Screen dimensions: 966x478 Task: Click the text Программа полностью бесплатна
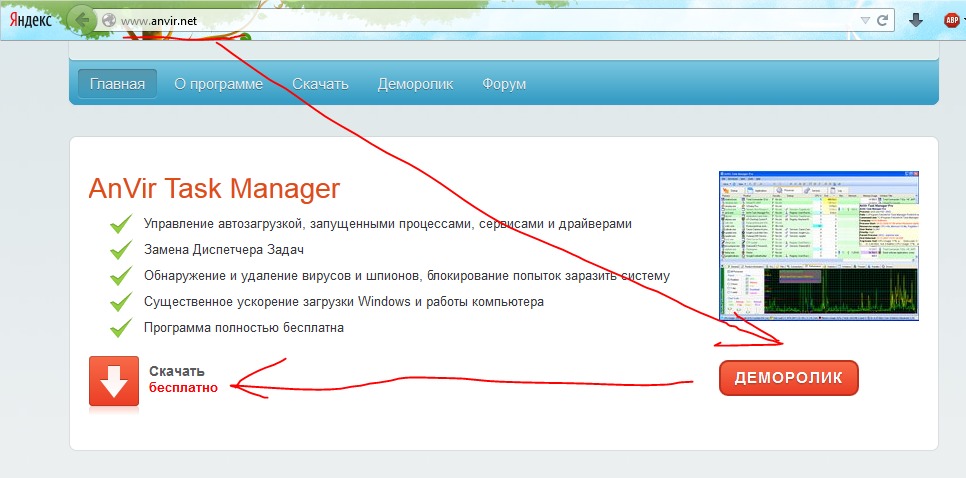click(244, 328)
